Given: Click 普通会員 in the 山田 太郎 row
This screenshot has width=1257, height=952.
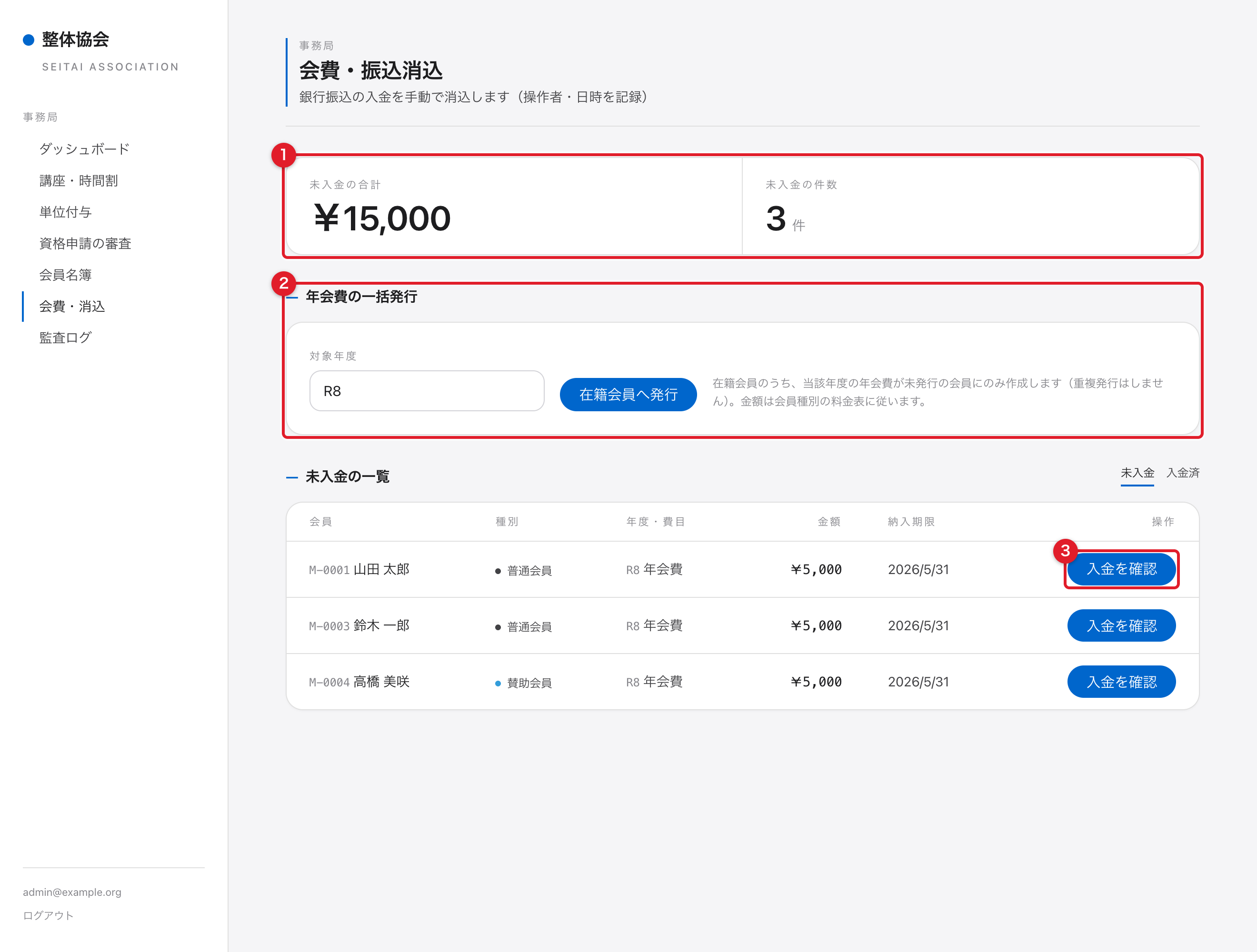Looking at the screenshot, I should click(529, 570).
